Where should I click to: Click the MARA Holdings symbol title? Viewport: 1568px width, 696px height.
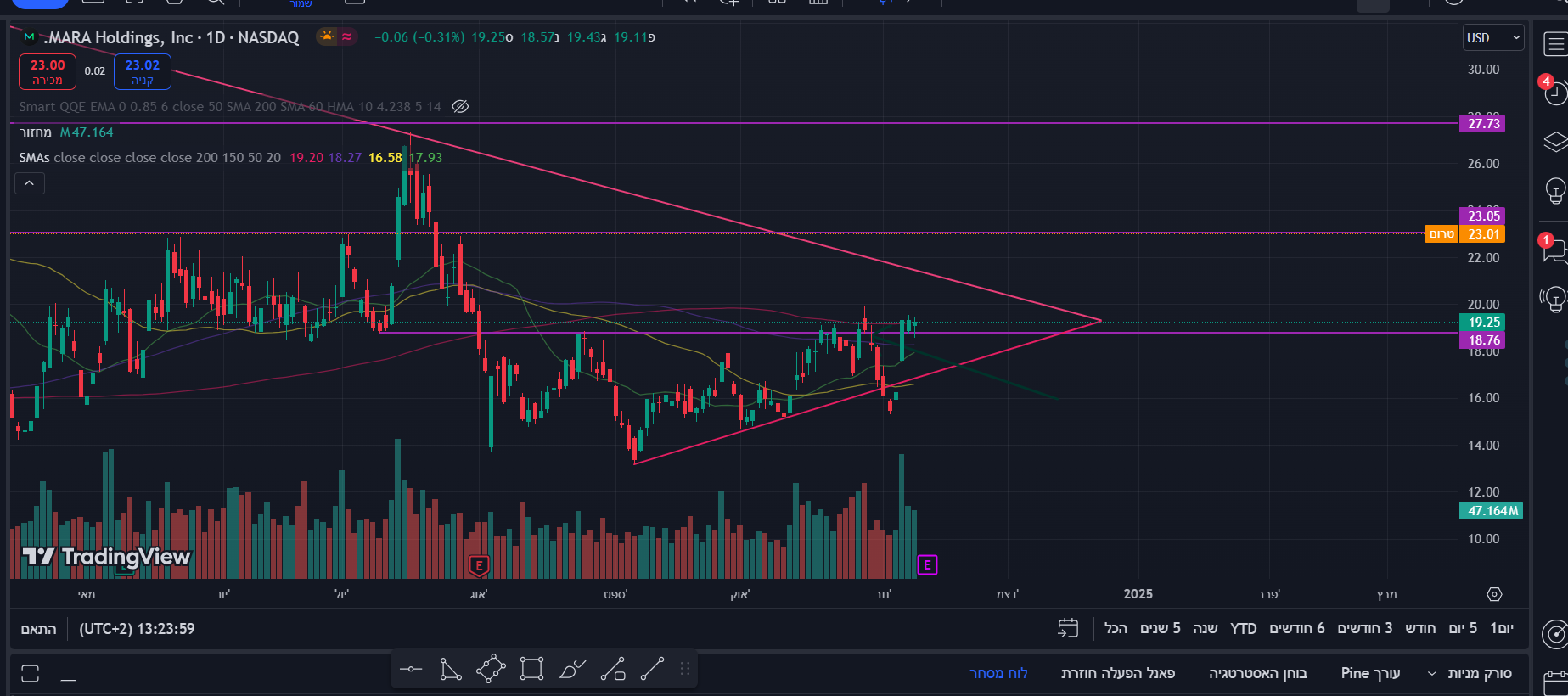click(x=171, y=37)
